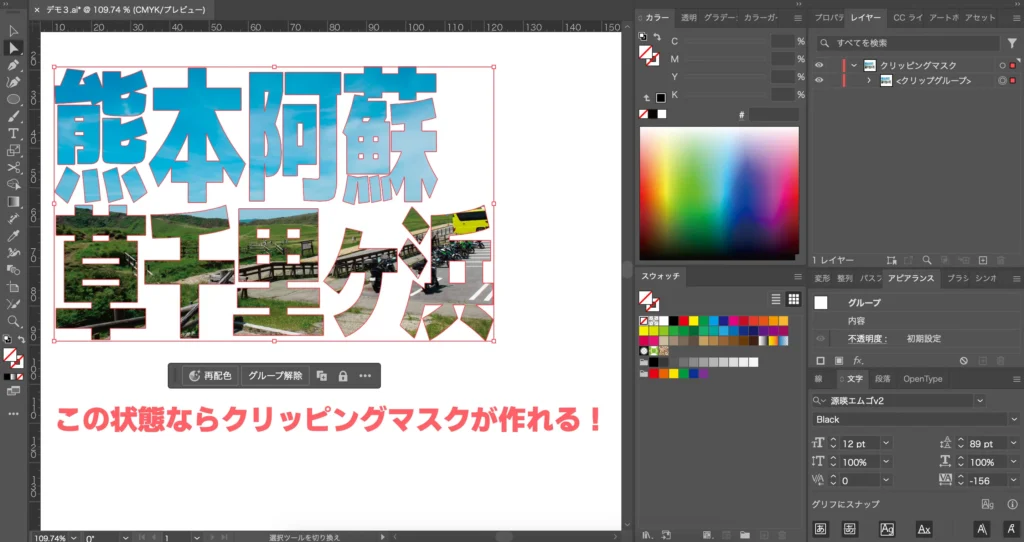The image size is (1024, 542).
Task: Collapse the クリッピングマスク layer tree
Action: 853,65
